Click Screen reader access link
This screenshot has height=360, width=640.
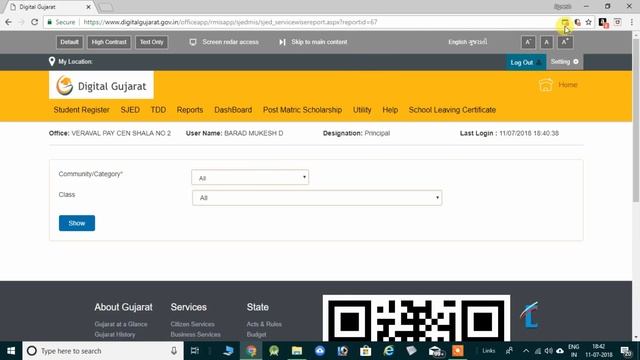[x=224, y=42]
